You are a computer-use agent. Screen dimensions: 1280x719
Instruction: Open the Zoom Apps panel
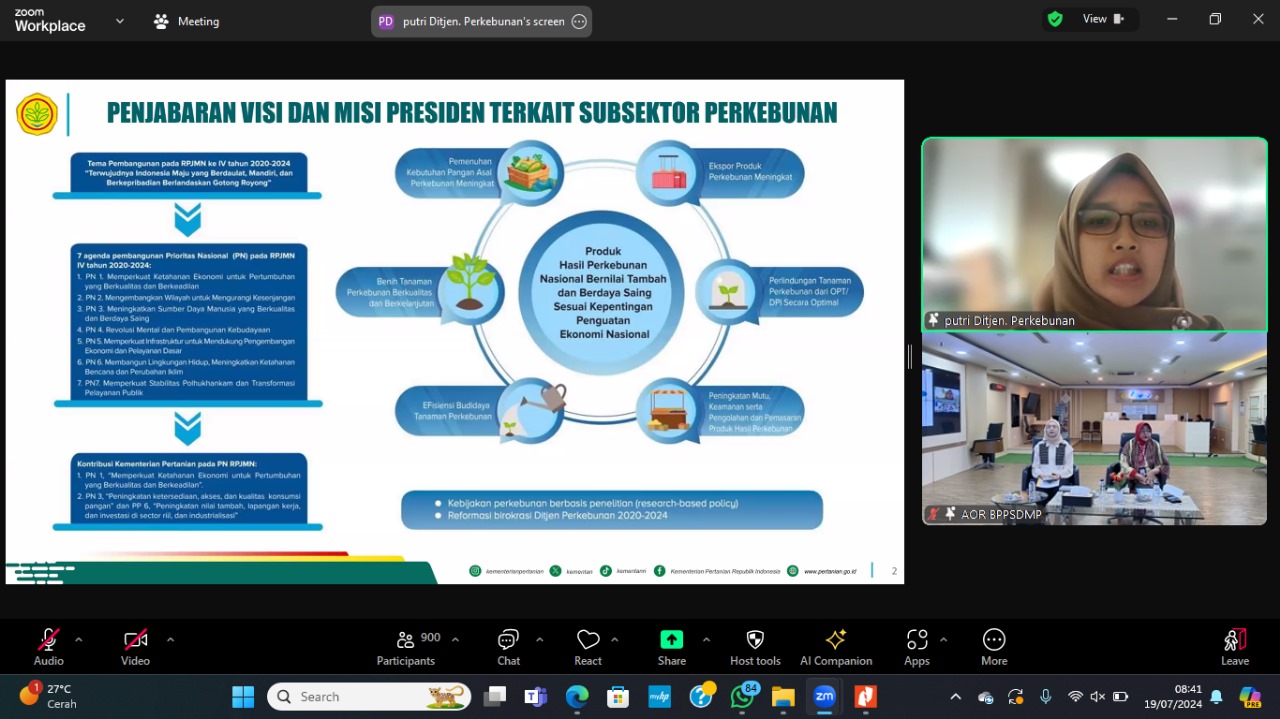click(x=916, y=646)
